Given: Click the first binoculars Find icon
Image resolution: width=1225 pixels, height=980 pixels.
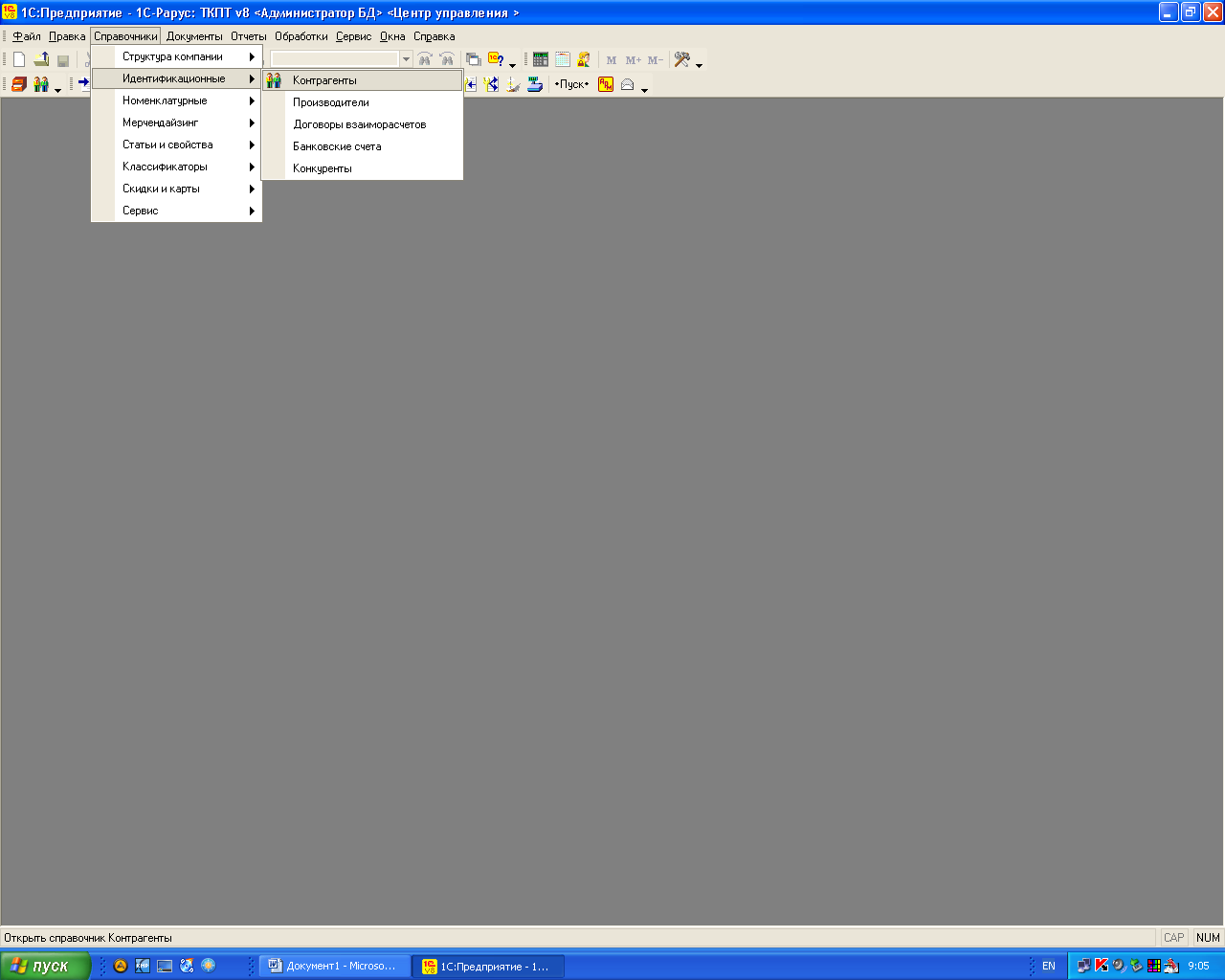Looking at the screenshot, I should coord(425,59).
